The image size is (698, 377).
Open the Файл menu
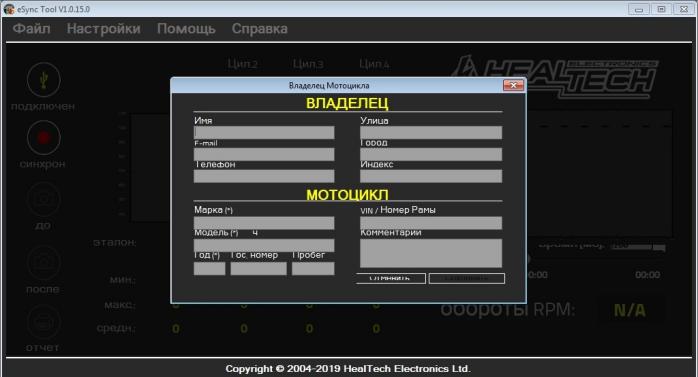tap(31, 28)
